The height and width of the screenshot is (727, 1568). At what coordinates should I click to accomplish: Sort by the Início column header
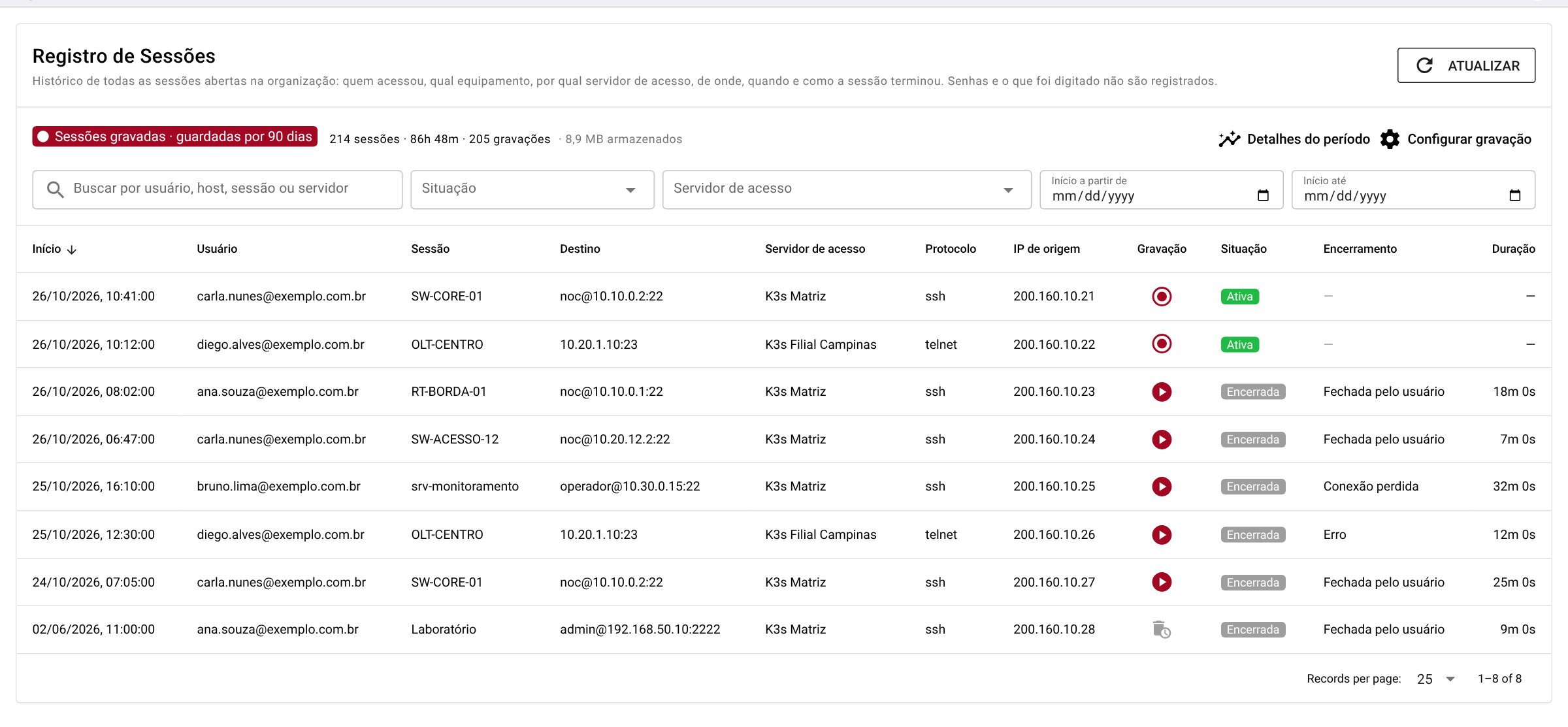pyautogui.click(x=55, y=249)
